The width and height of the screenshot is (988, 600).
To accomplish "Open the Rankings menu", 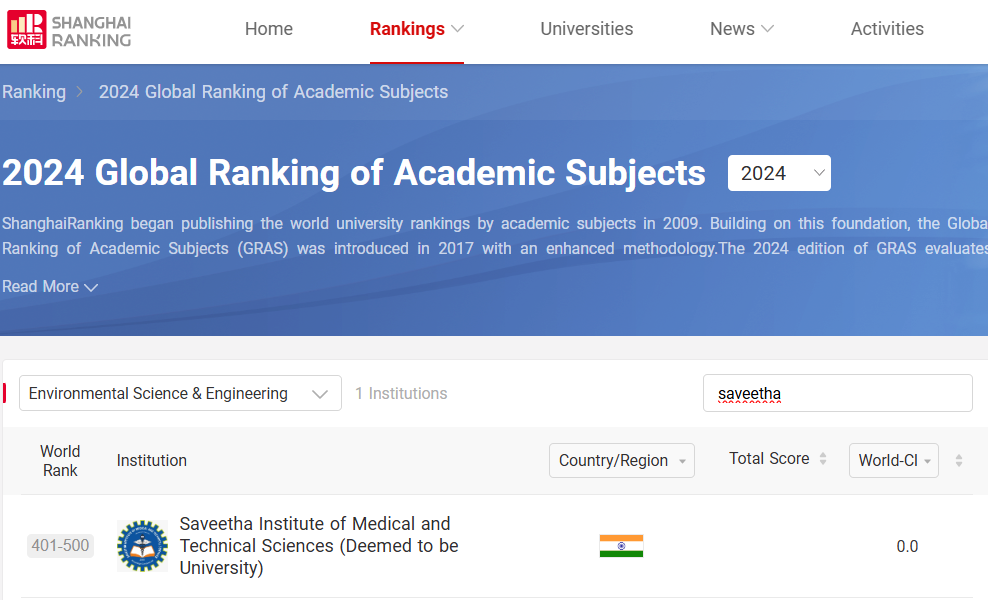I will pos(416,29).
